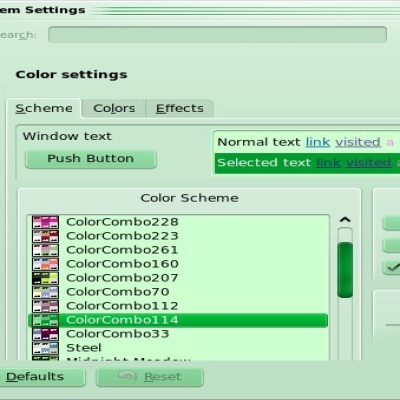
Task: Select ColorCombo261 scheme name
Action: click(122, 250)
